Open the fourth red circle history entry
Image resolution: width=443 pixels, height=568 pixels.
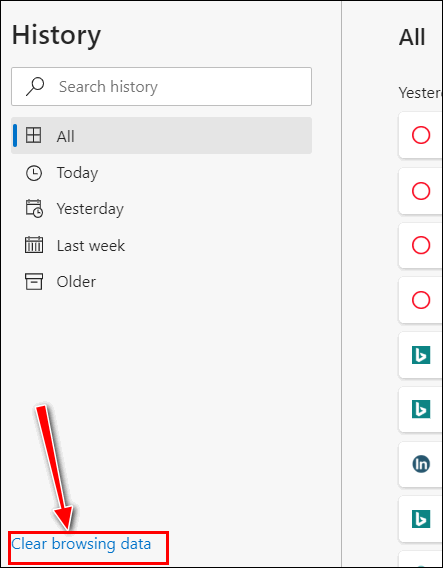point(420,300)
